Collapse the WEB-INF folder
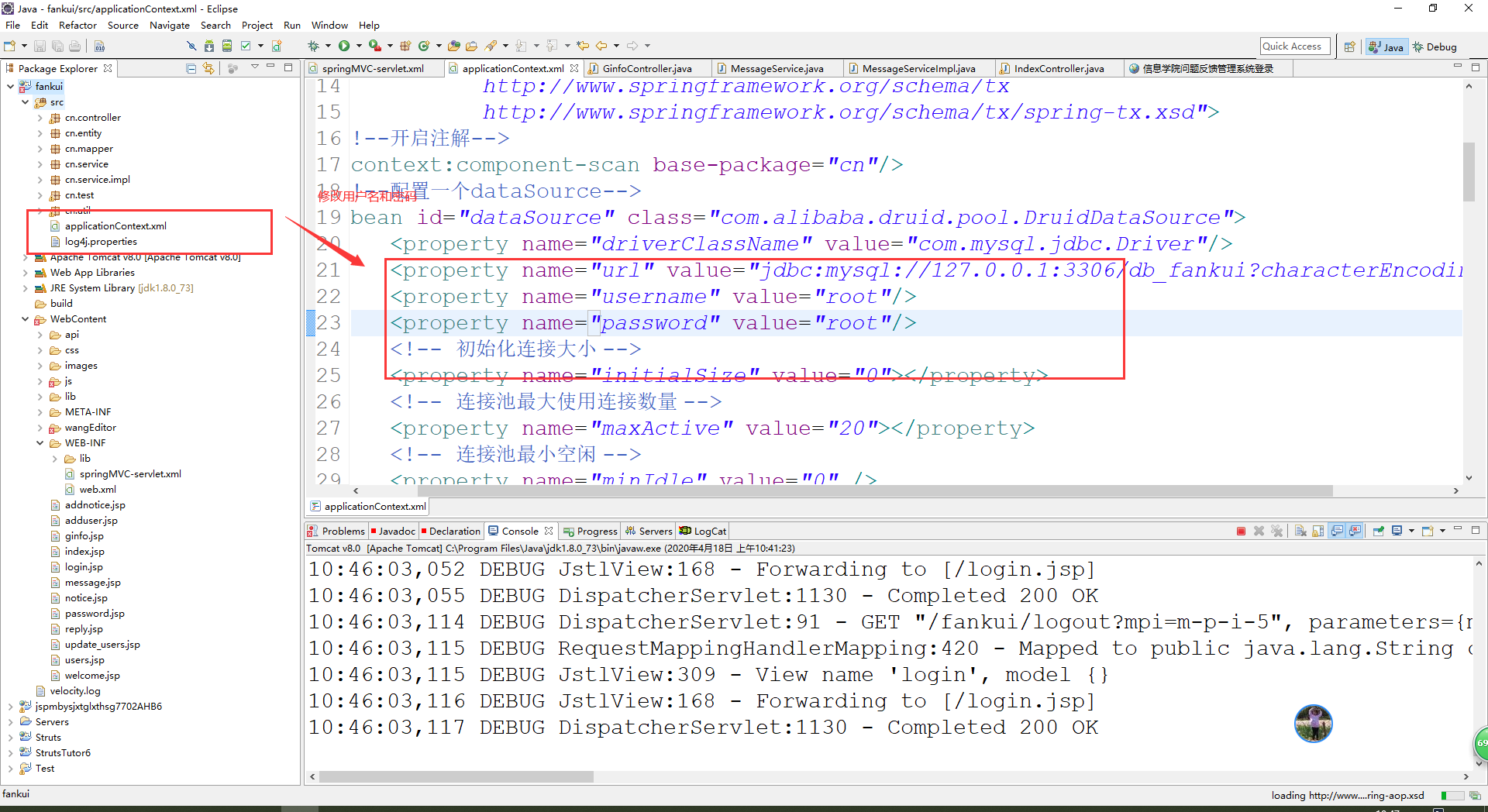 tap(40, 443)
